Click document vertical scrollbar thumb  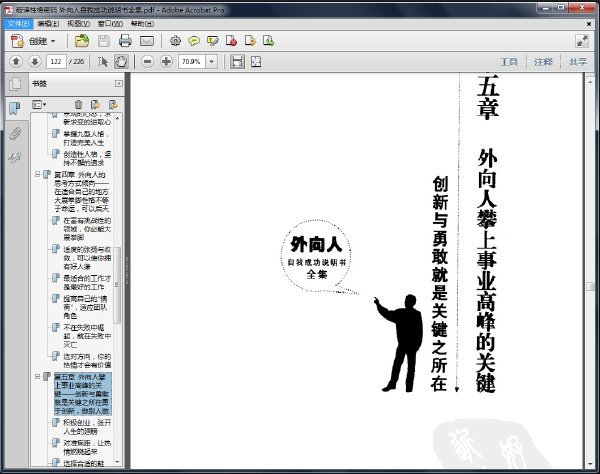tap(590, 287)
